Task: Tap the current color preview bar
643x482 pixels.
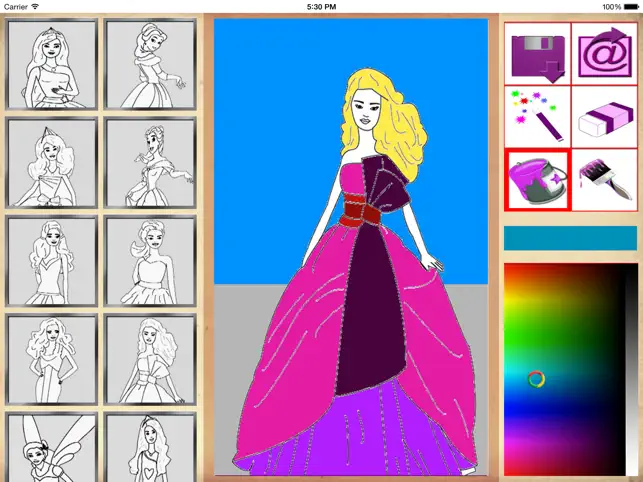Action: click(570, 238)
